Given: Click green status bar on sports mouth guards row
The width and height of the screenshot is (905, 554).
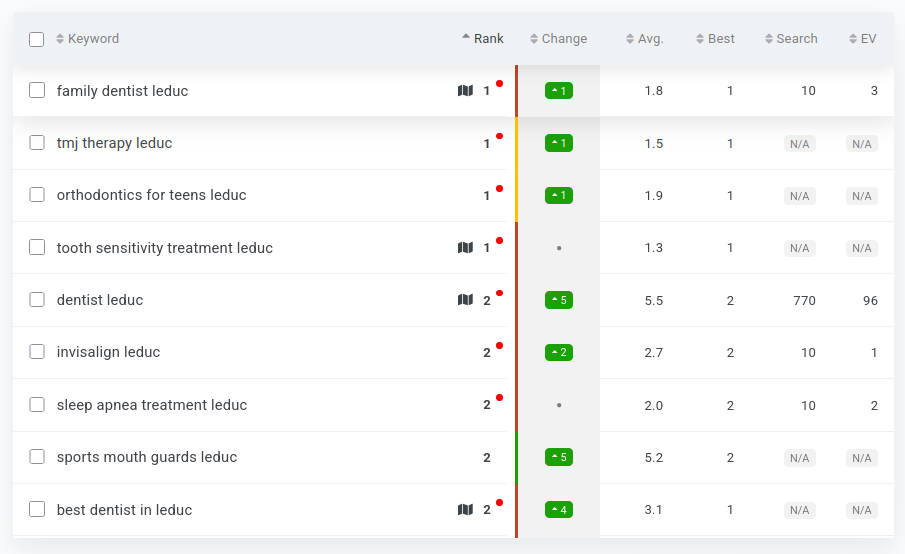Looking at the screenshot, I should point(517,458).
